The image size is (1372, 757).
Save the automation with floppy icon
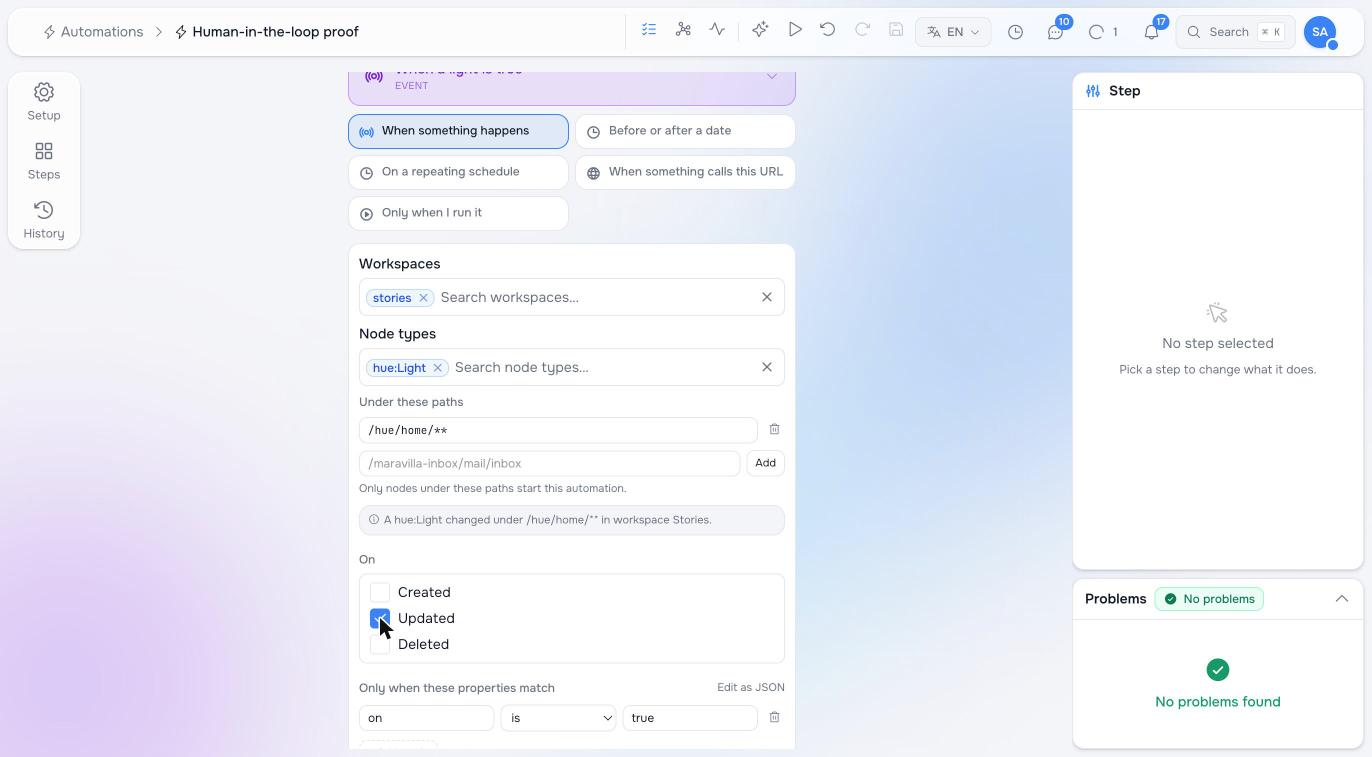896,30
